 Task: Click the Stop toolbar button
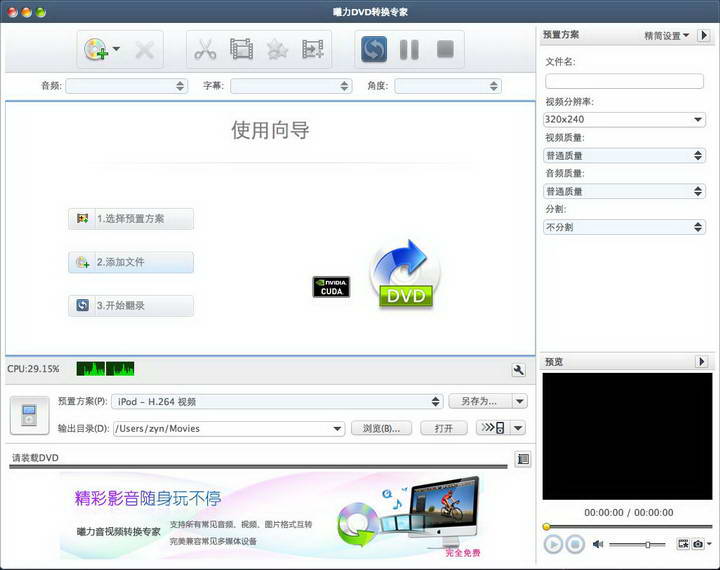445,49
